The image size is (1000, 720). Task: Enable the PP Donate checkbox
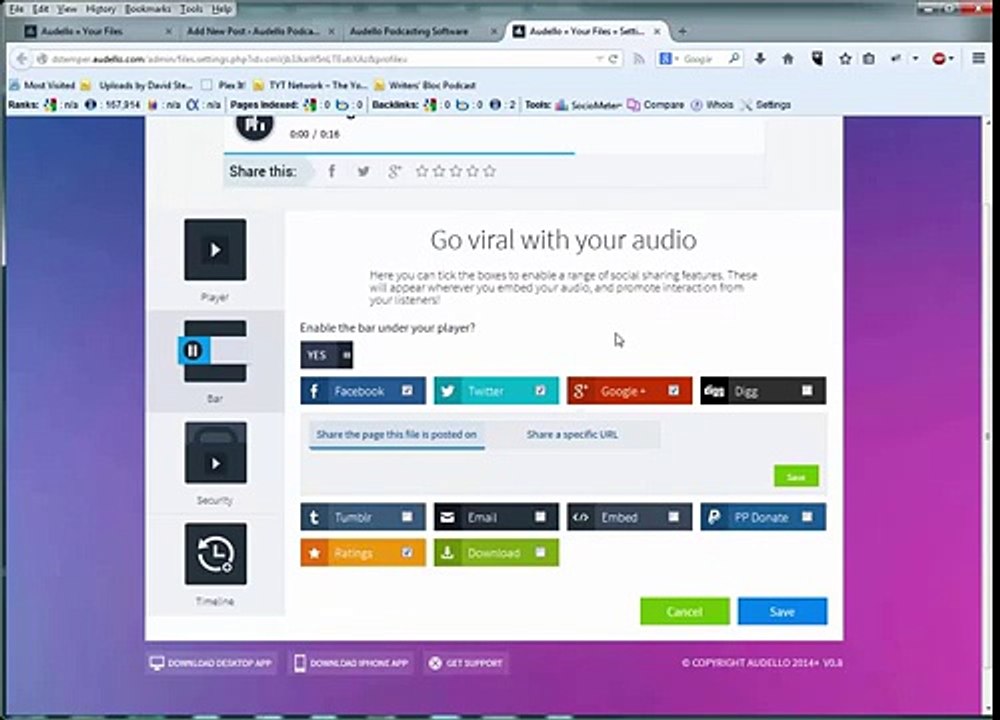[x=807, y=517]
